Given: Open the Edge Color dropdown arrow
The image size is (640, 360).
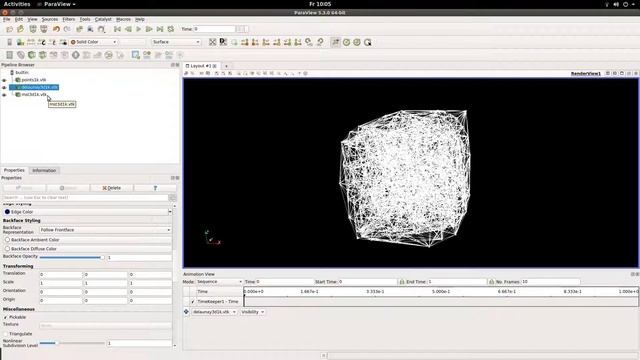Looking at the screenshot, I should [170, 212].
